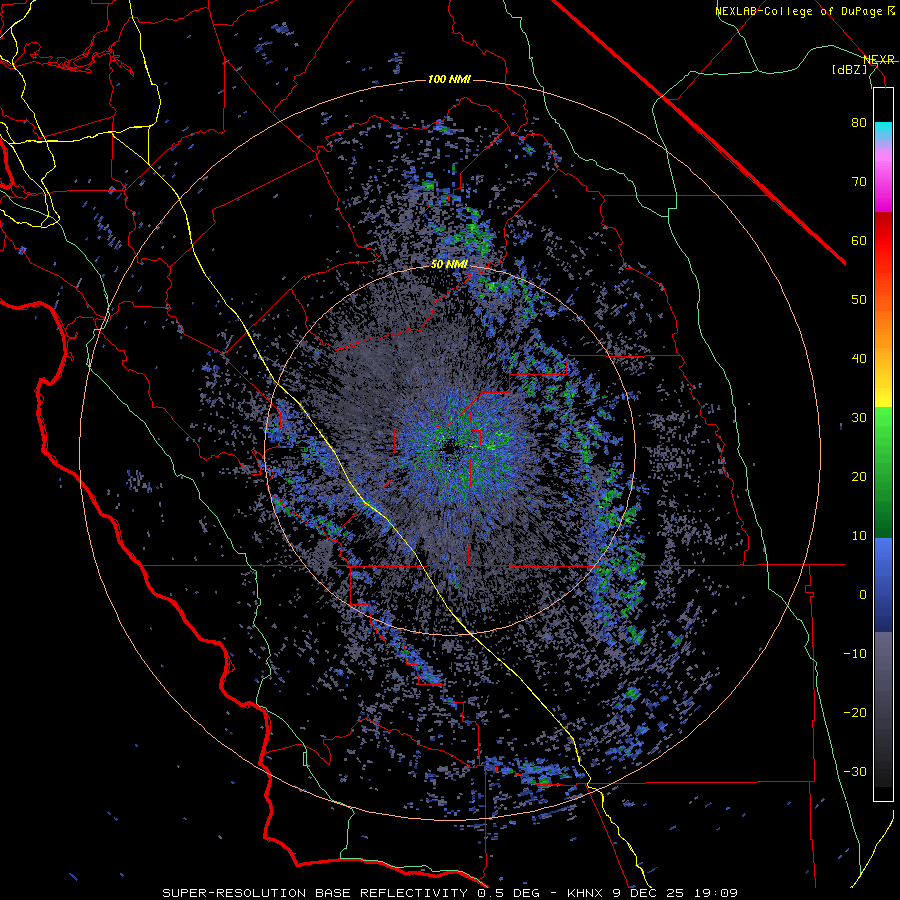
Task: Click the 80 value on dBZ scale
Action: [859, 123]
